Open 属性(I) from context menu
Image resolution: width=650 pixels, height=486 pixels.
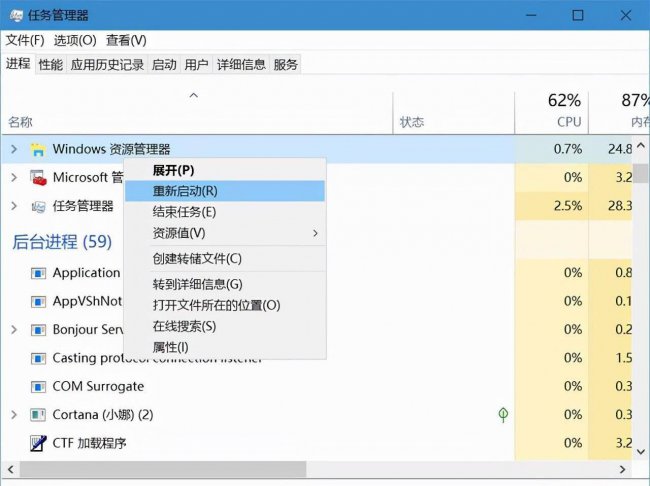225,347
